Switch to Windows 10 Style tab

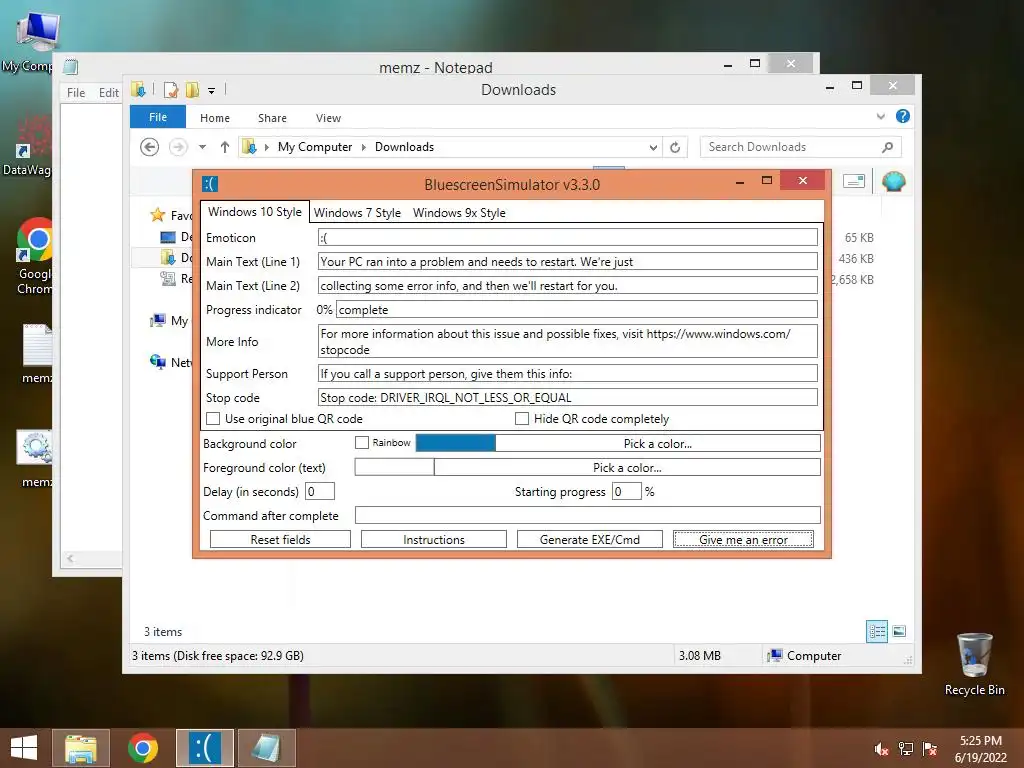click(255, 212)
